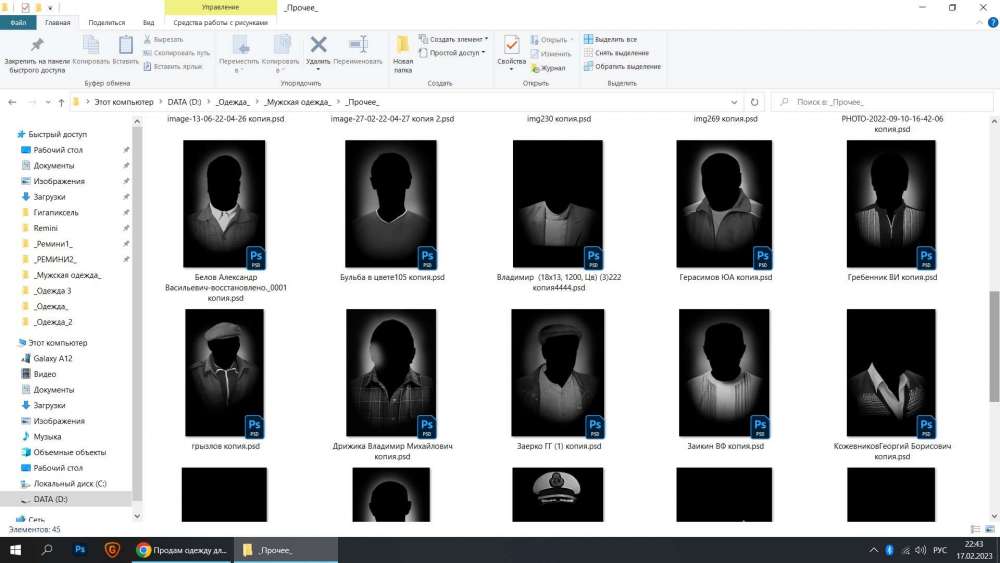Click the РУС language indicator
The width and height of the screenshot is (1000, 563).
(x=940, y=550)
